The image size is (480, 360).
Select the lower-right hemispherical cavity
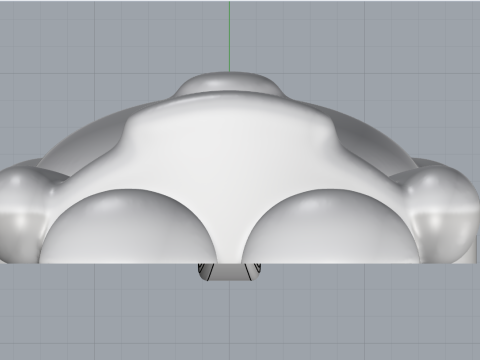332,227
